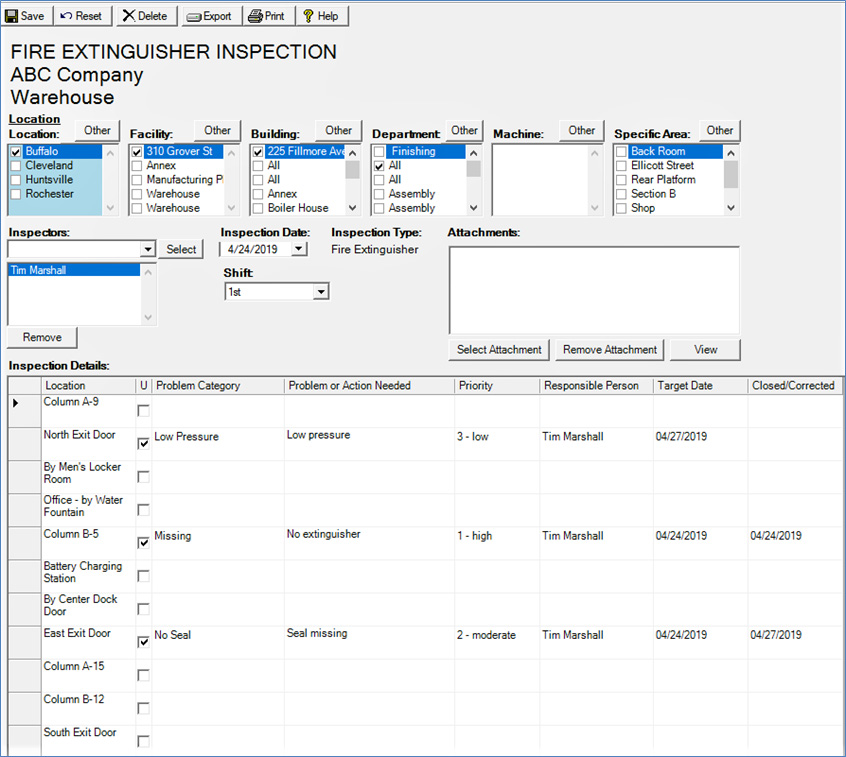Select Tim Marshall in inspectors list
This screenshot has width=846, height=757.
pyautogui.click(x=74, y=270)
